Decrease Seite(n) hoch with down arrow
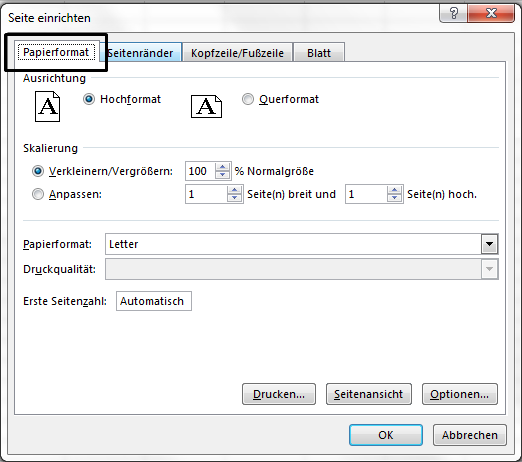This screenshot has height=462, width=522. tap(395, 198)
